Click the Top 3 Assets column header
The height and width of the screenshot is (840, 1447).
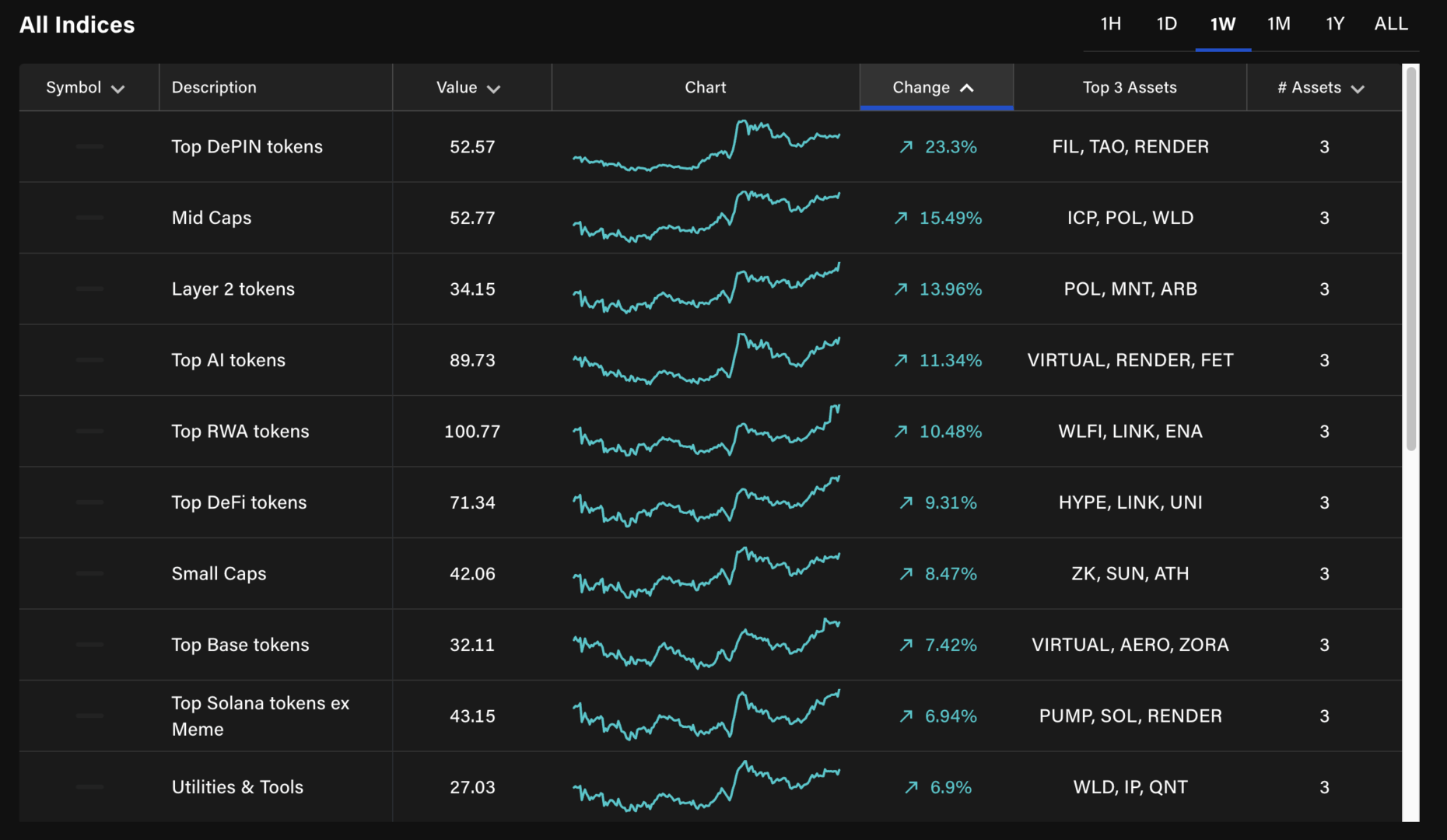coord(1129,87)
